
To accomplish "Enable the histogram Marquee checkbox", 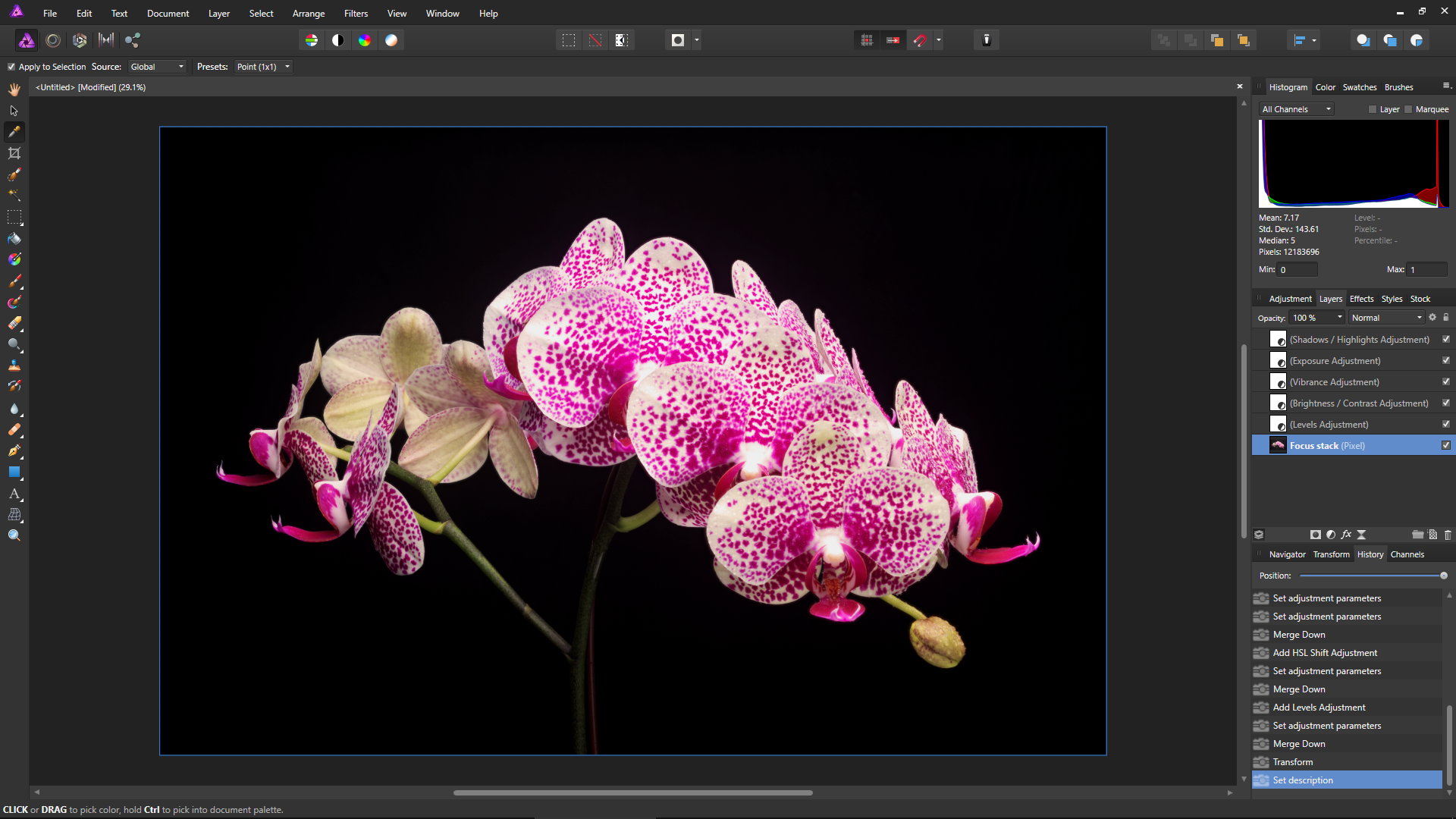I will [x=1408, y=109].
